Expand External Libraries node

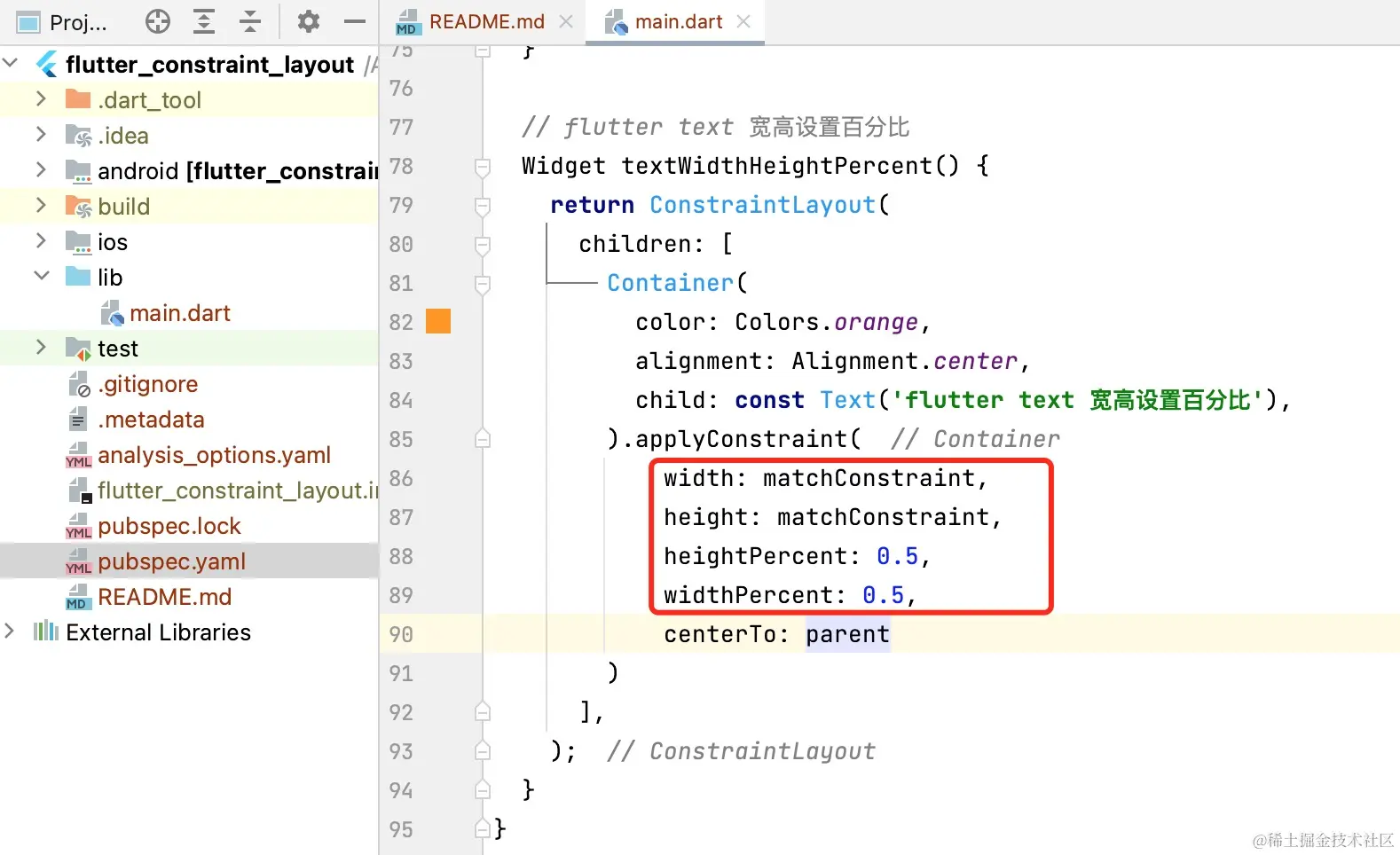coord(10,631)
